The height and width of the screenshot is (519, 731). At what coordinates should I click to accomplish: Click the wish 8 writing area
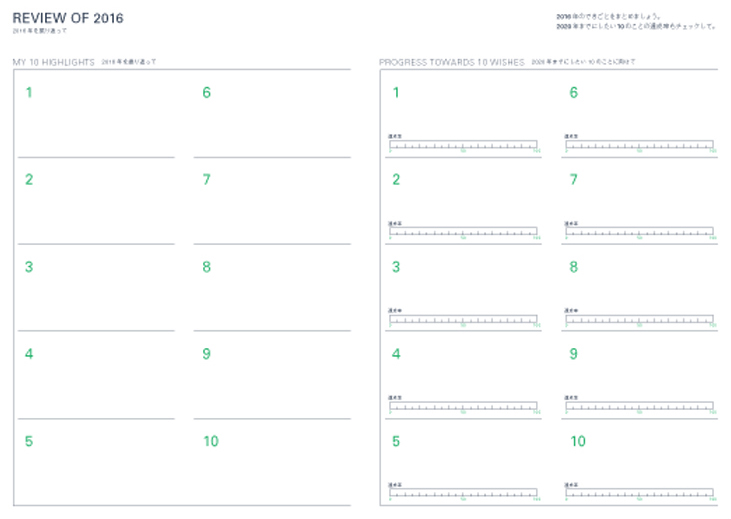[x=639, y=283]
